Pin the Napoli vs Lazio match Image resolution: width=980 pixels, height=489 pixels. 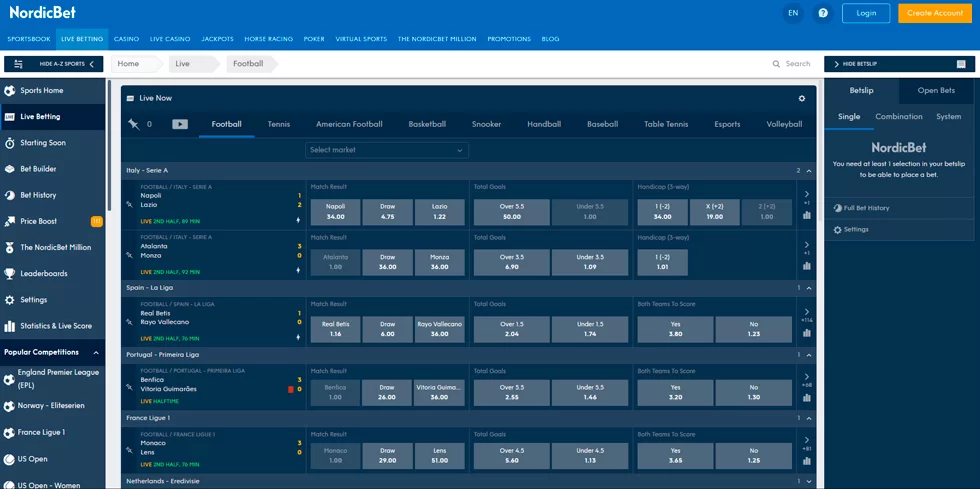[129, 204]
